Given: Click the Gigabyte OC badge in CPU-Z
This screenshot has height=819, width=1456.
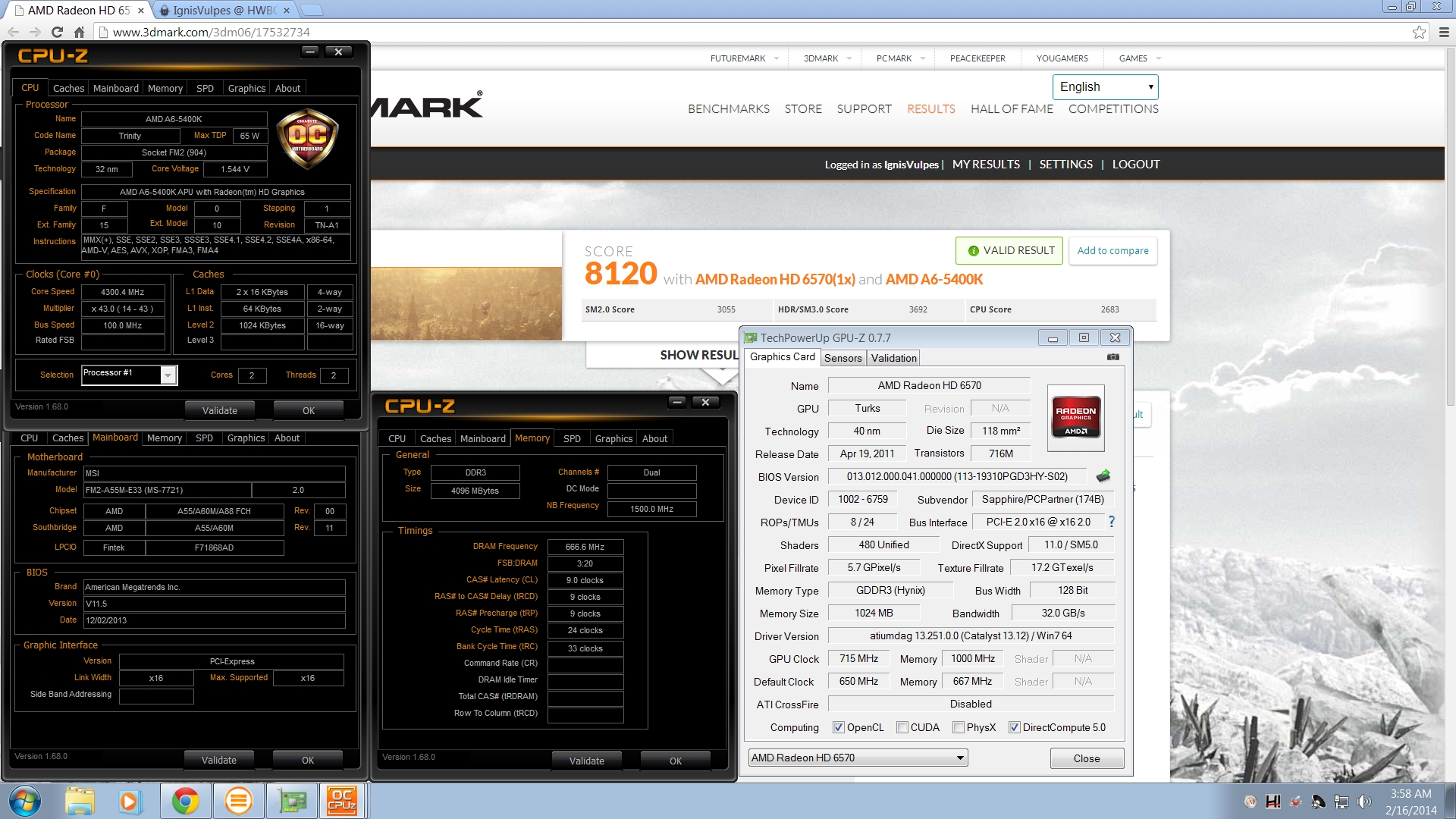Looking at the screenshot, I should [307, 139].
